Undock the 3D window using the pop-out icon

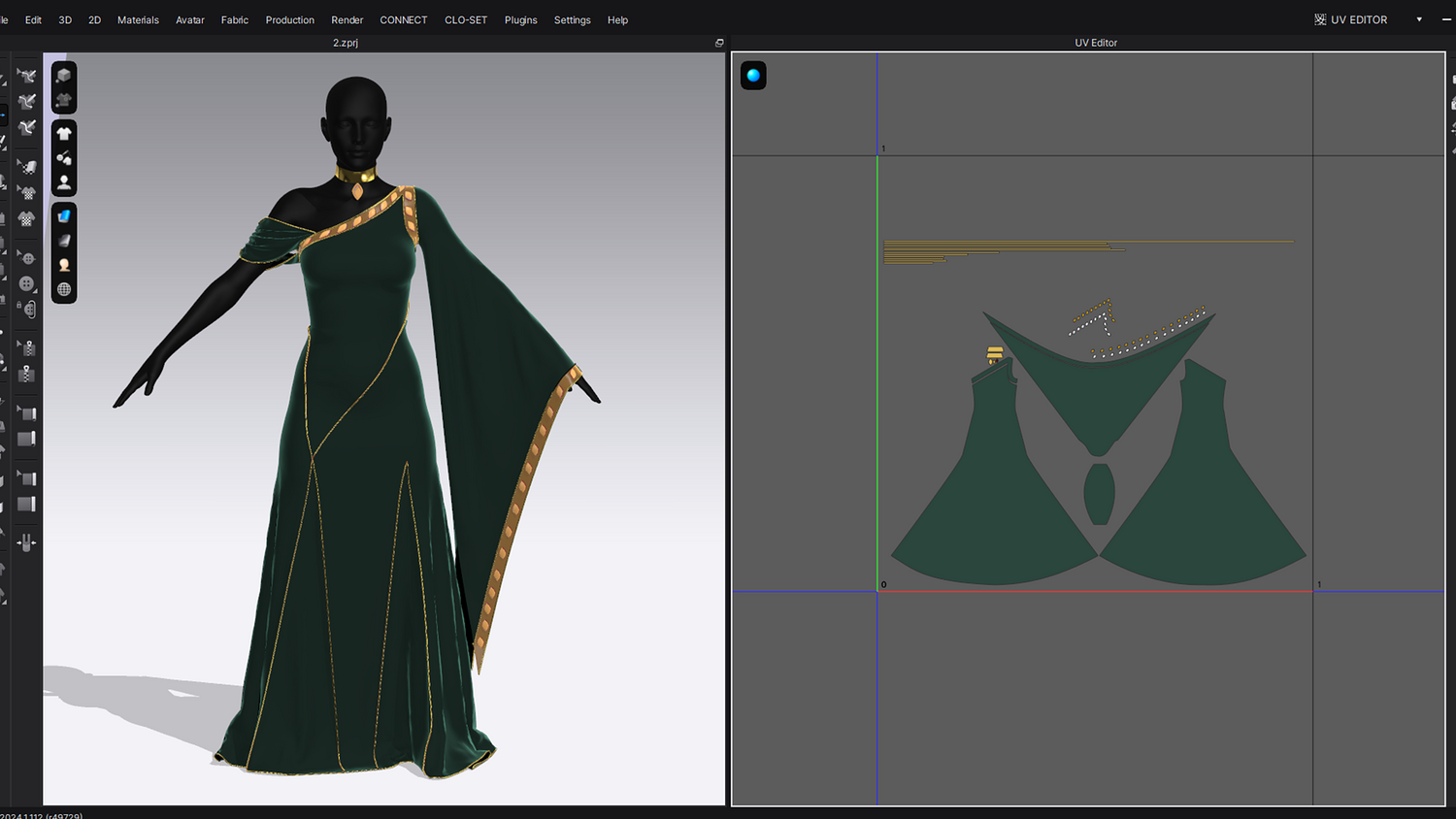click(x=719, y=43)
